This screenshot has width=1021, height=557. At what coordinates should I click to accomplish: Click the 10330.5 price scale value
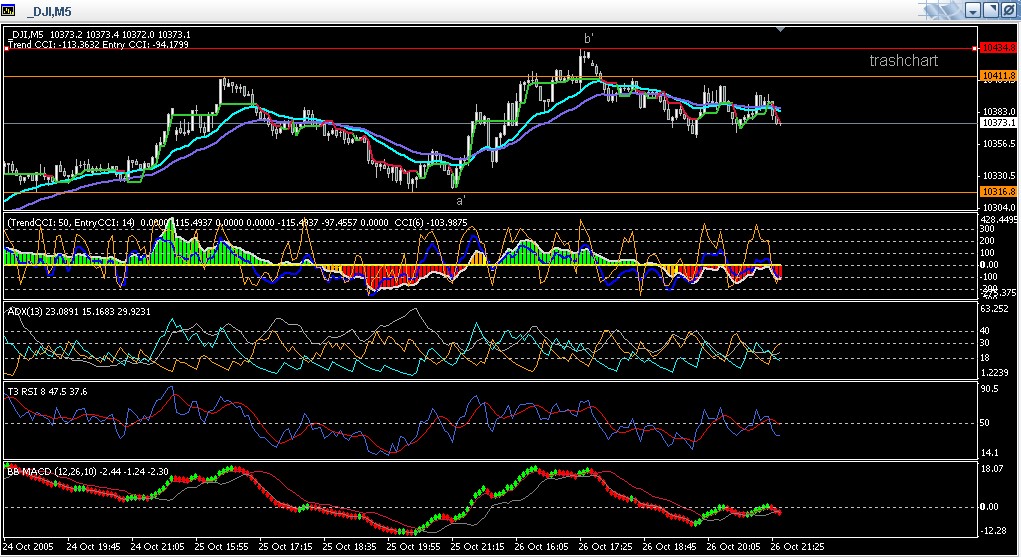click(x=998, y=175)
